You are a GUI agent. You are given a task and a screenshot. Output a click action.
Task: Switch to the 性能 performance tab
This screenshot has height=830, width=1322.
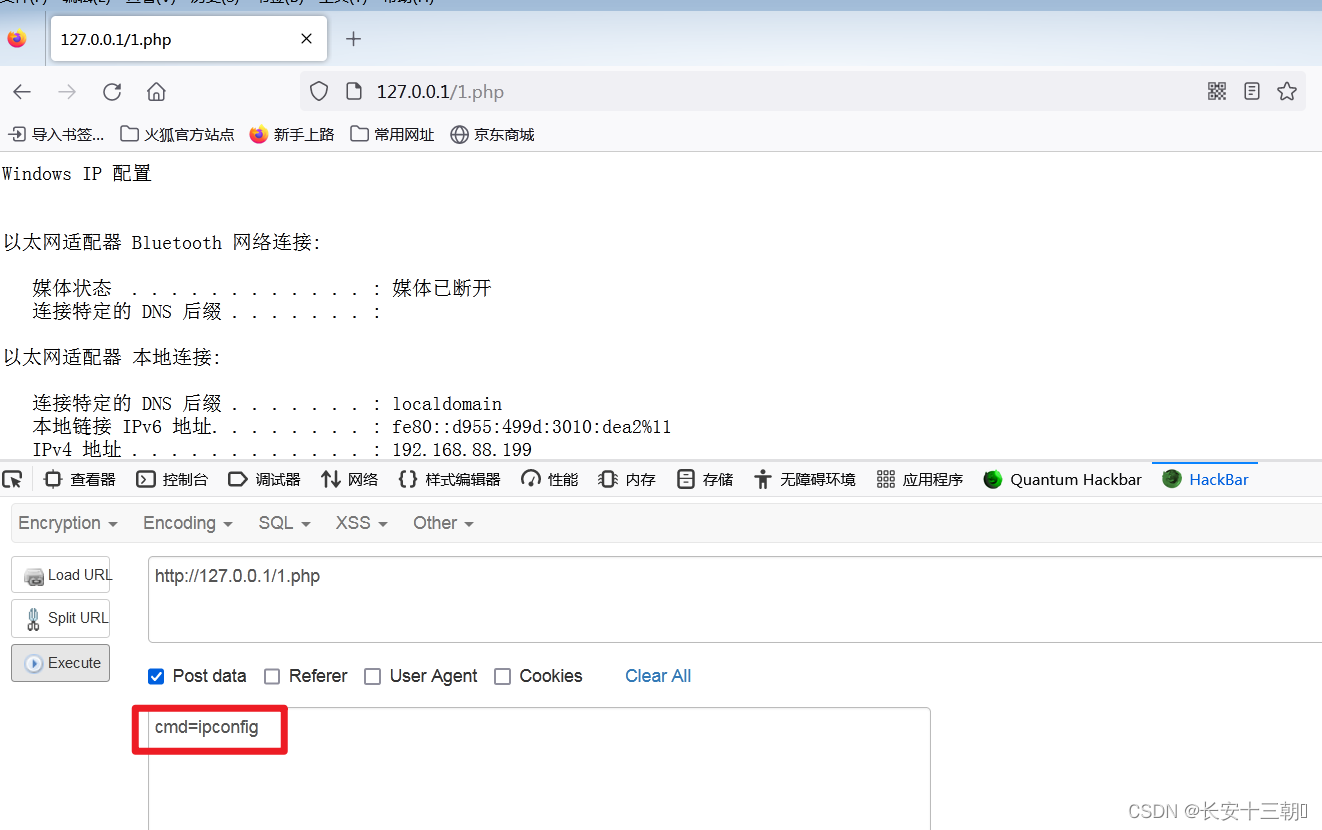[550, 480]
